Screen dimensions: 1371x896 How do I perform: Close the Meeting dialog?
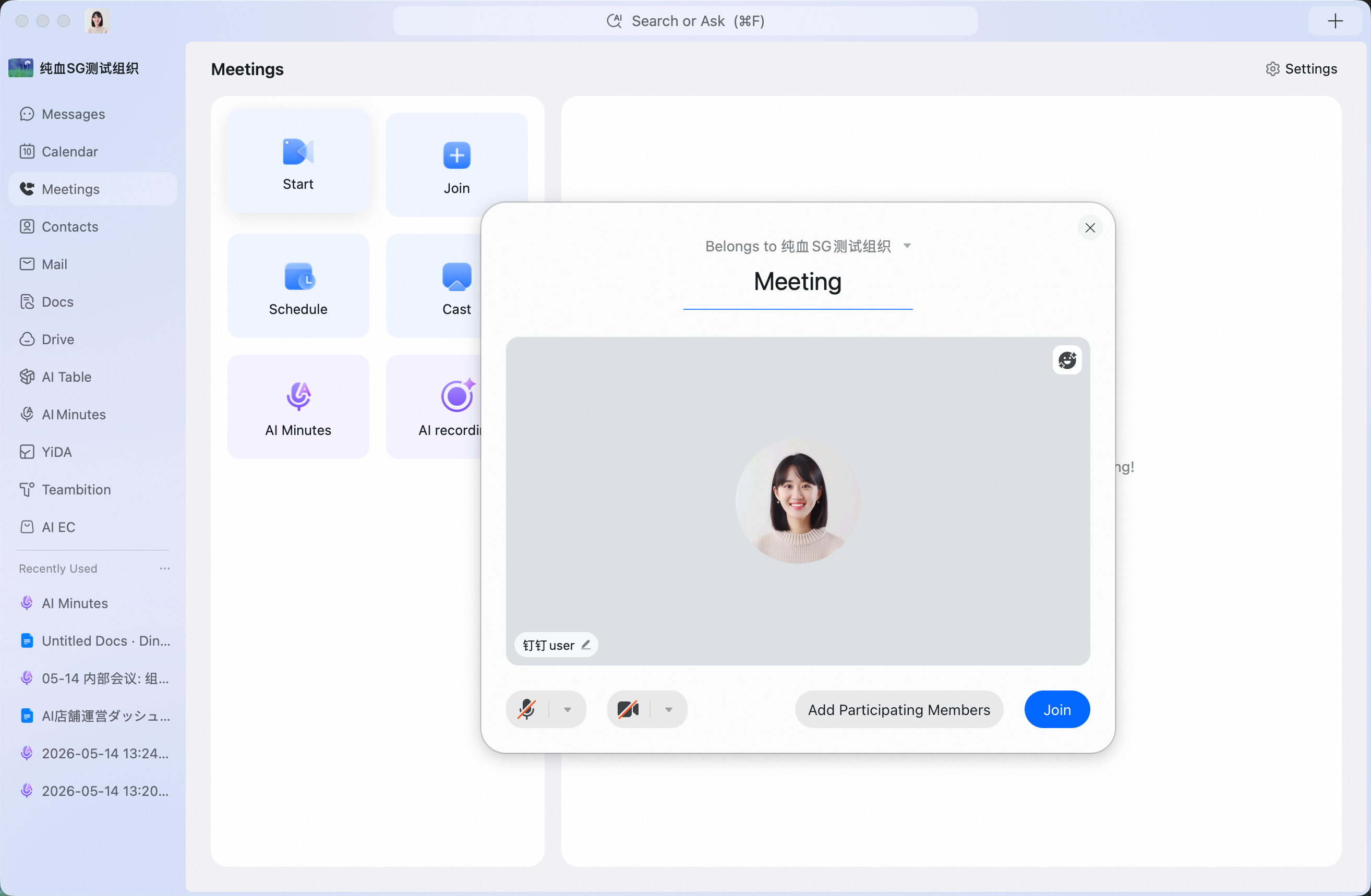(1090, 227)
